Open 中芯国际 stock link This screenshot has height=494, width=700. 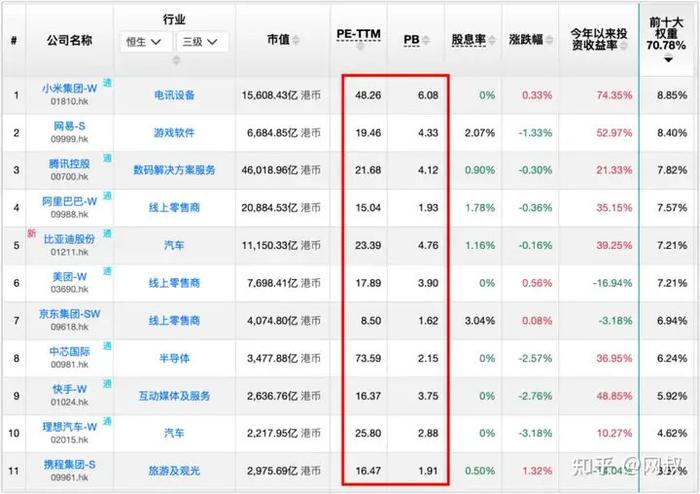70,352
